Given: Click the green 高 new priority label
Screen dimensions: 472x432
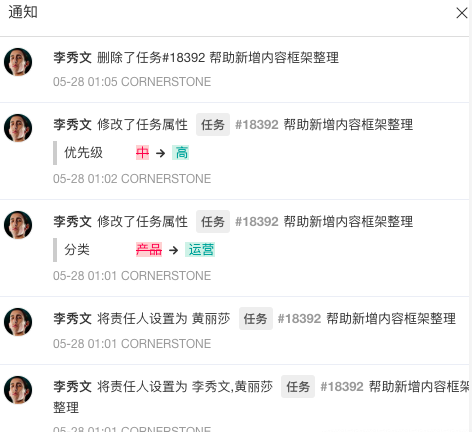Looking at the screenshot, I should point(180,153).
